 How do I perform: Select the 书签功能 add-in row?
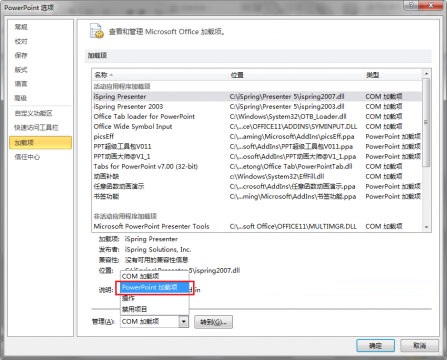click(257, 197)
